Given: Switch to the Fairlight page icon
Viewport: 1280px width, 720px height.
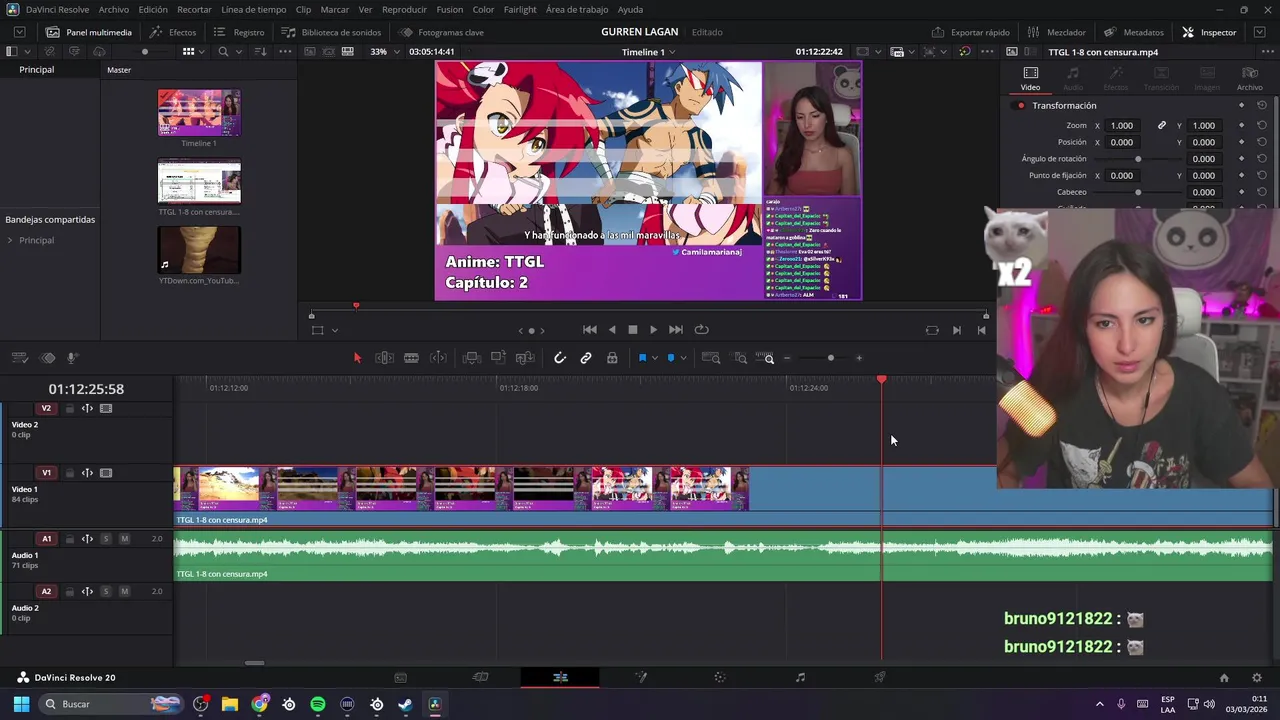Looking at the screenshot, I should coord(800,677).
